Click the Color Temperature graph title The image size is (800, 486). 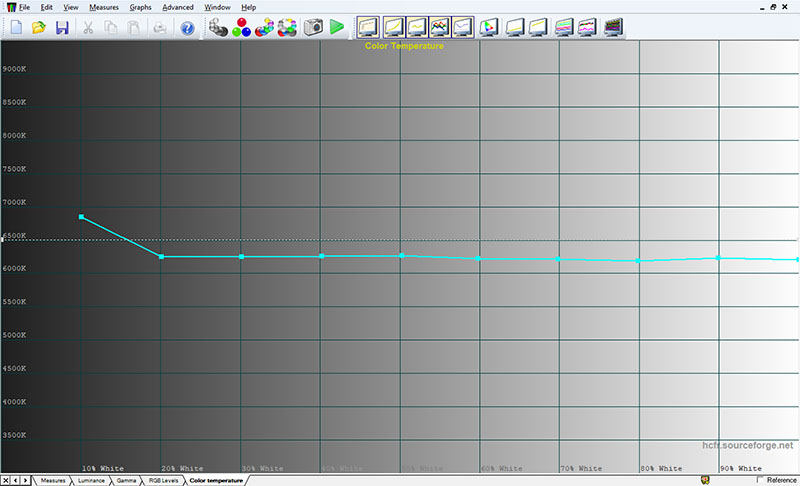(404, 46)
